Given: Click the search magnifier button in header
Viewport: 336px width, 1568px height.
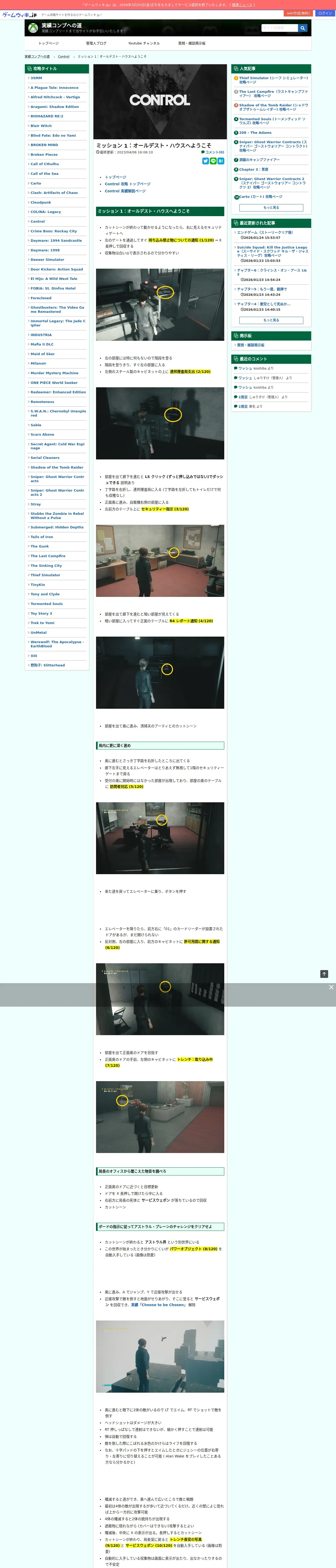Looking at the screenshot, I should pos(303,28).
